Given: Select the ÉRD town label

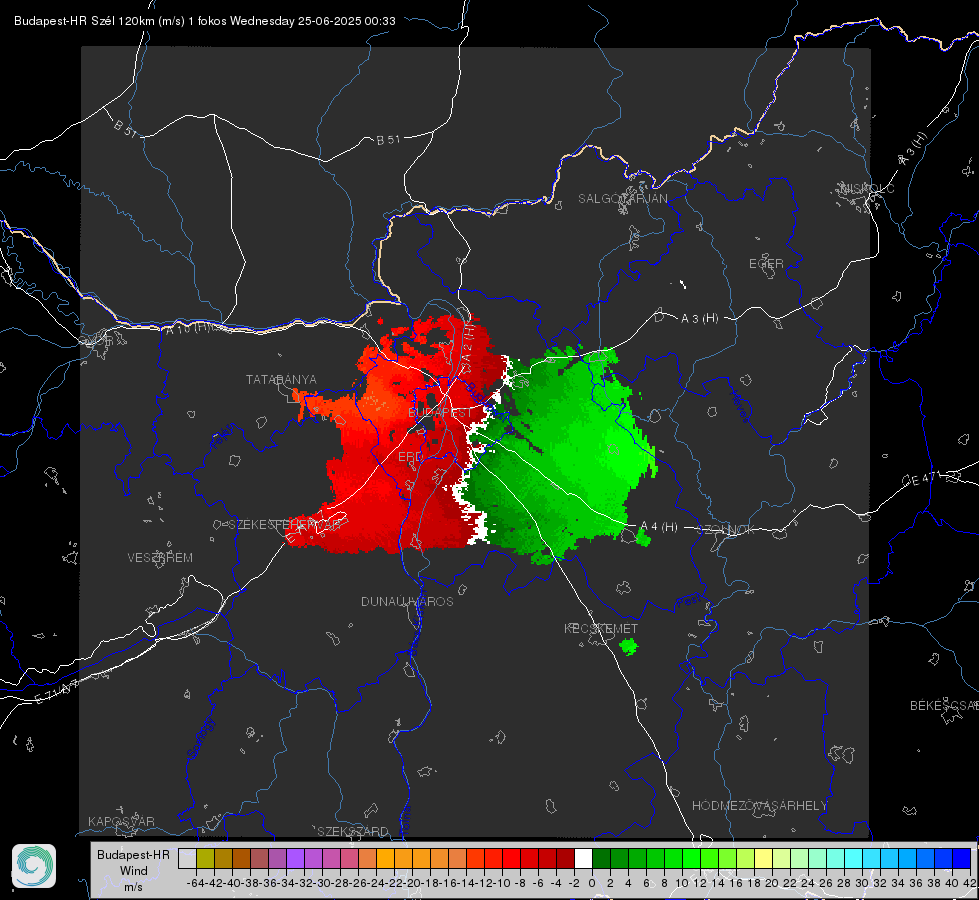Looking at the screenshot, I should 410,457.
